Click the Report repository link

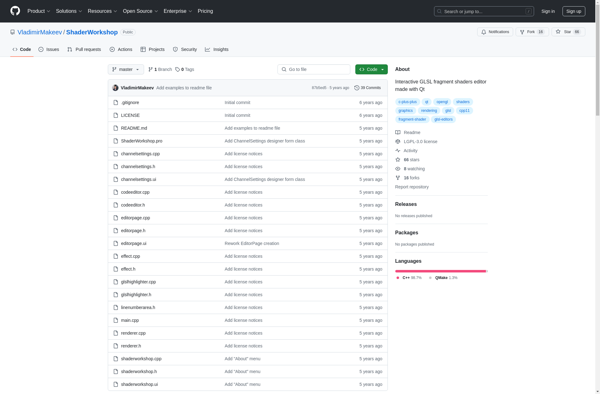coord(412,187)
